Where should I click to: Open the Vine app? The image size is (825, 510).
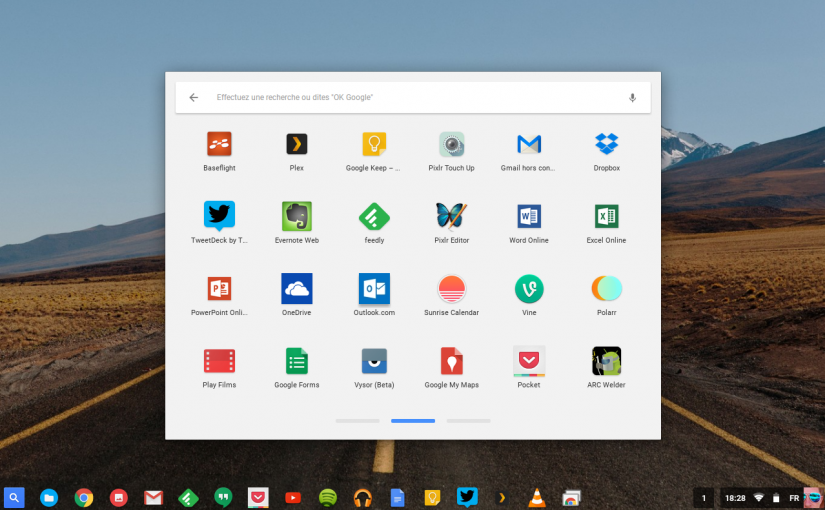click(529, 288)
